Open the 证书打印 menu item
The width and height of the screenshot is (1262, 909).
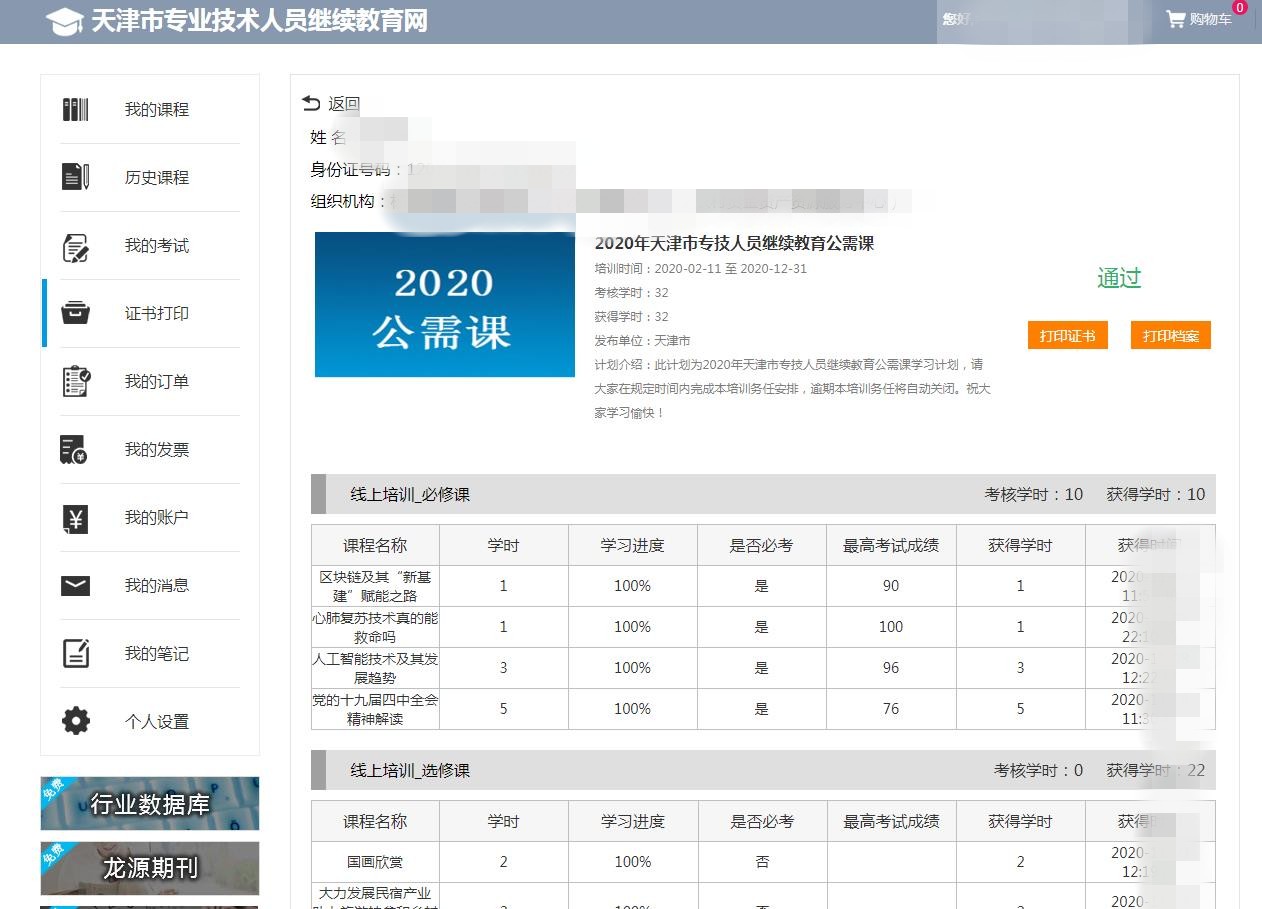pos(156,314)
